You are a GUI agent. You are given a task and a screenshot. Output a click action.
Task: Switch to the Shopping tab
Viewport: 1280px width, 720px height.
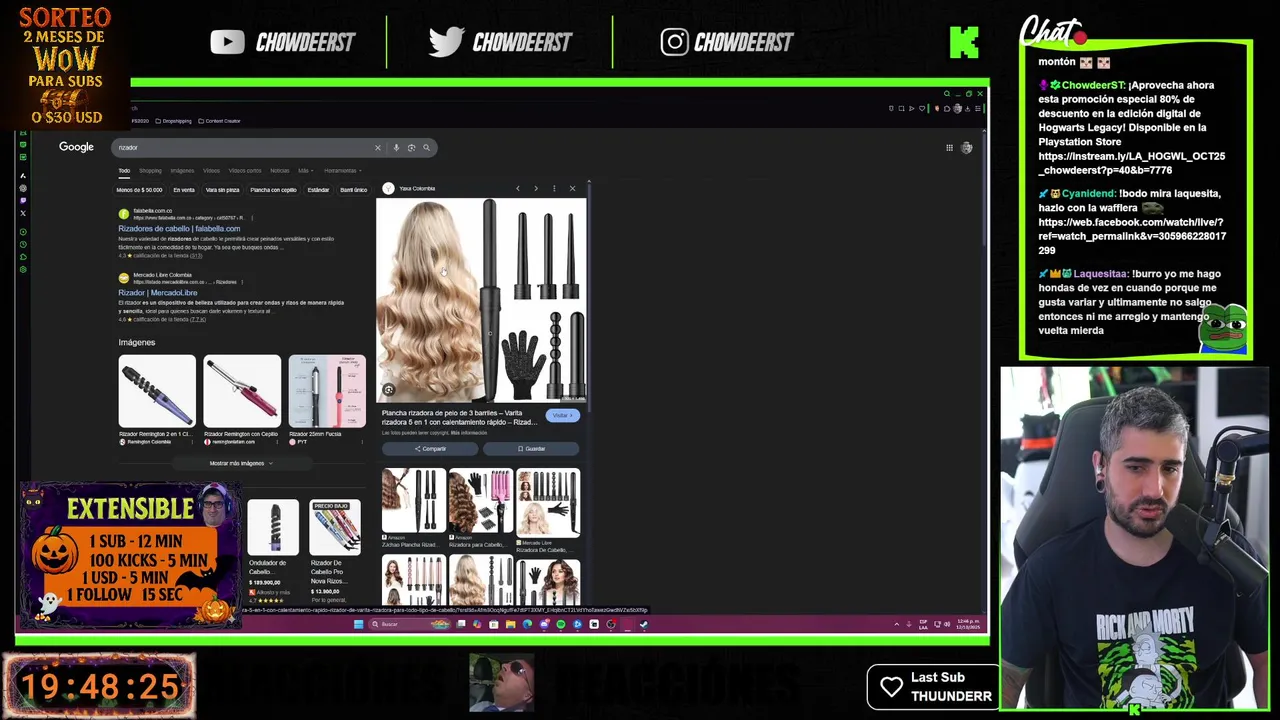tap(150, 170)
